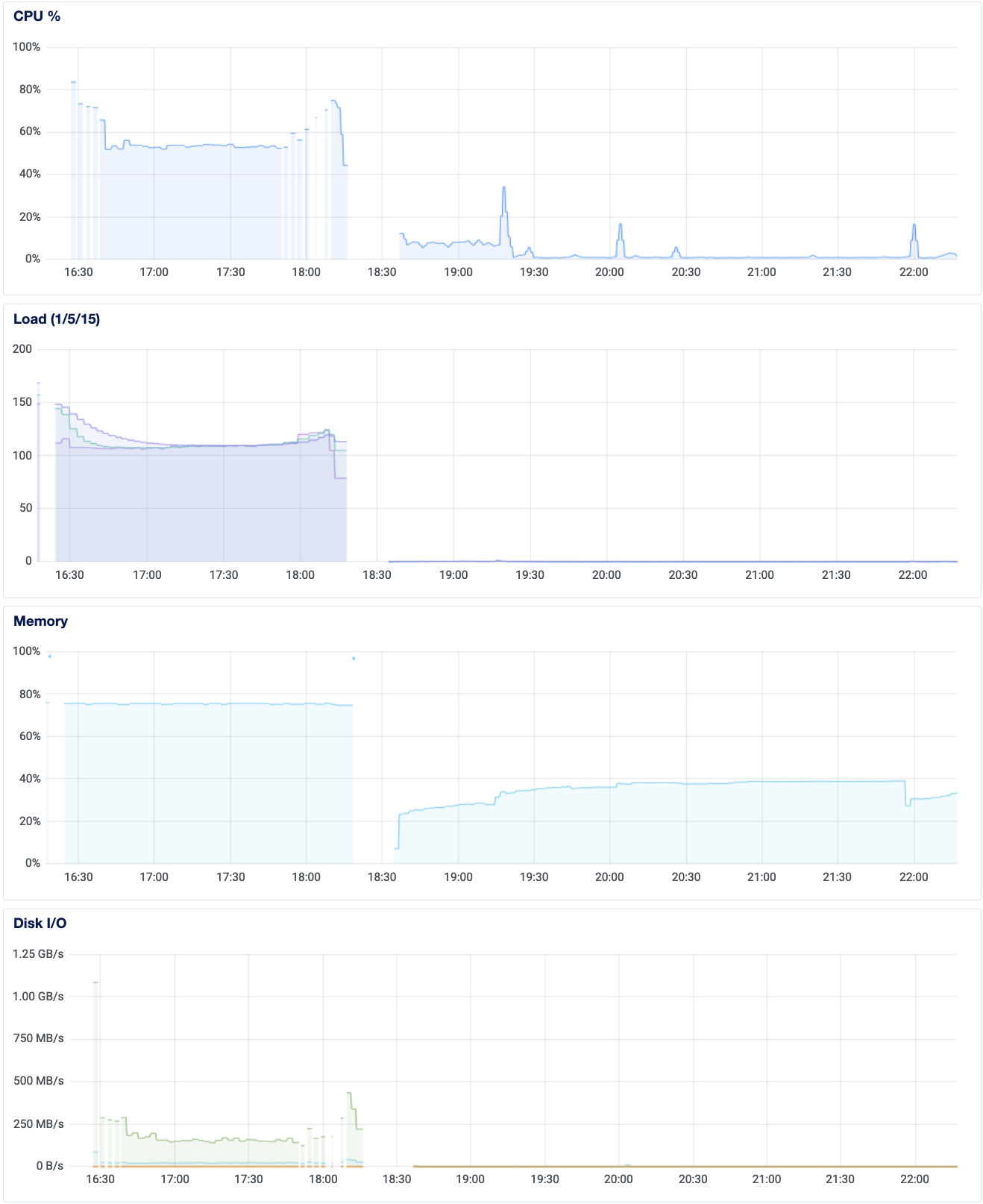
Task: Click the 19:00 time label under Memory chart
Action: pos(458,877)
